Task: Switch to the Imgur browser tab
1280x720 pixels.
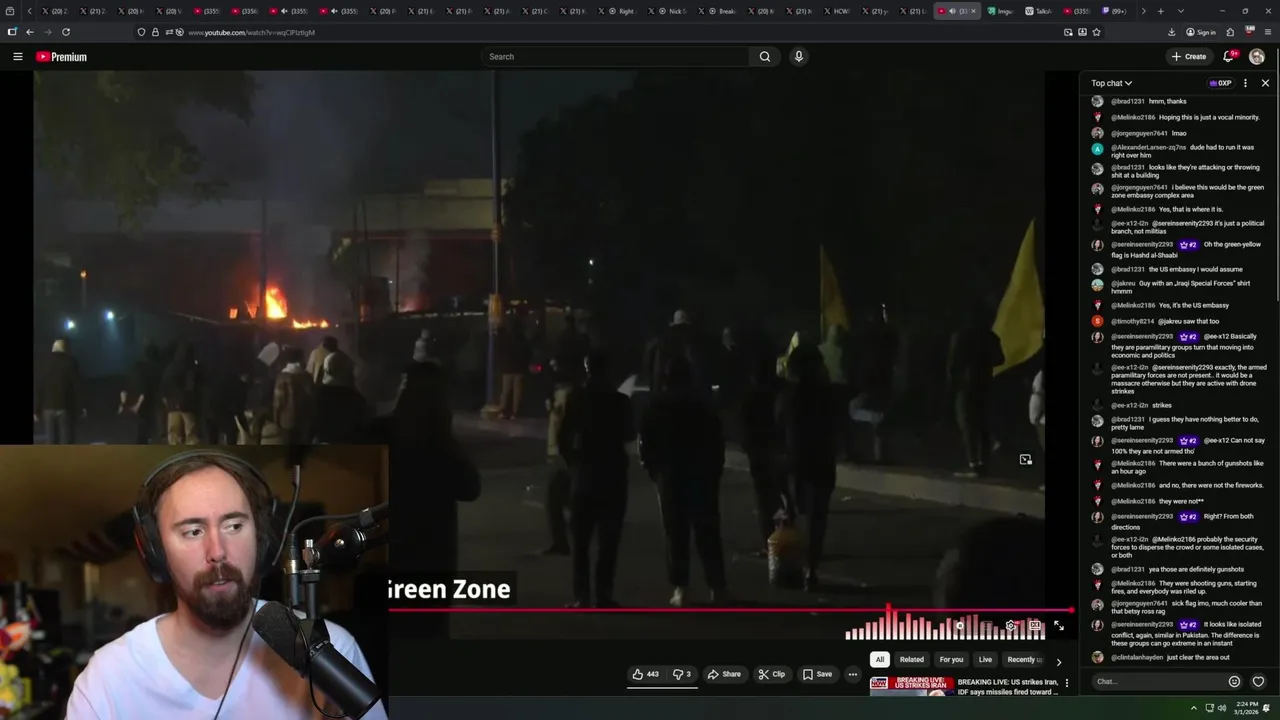Action: (1001, 11)
